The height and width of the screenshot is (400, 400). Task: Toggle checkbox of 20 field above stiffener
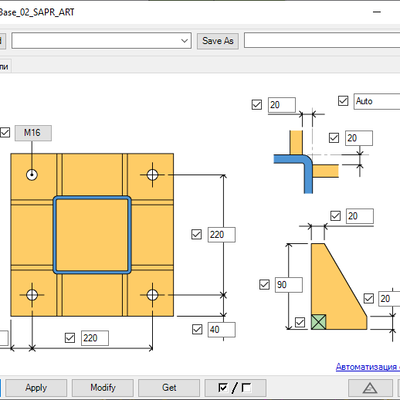(x=336, y=216)
